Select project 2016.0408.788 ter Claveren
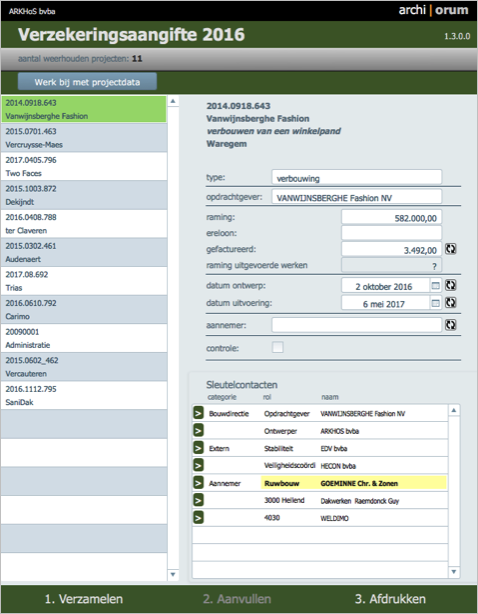Screen dimensions: 478x614 (84, 224)
